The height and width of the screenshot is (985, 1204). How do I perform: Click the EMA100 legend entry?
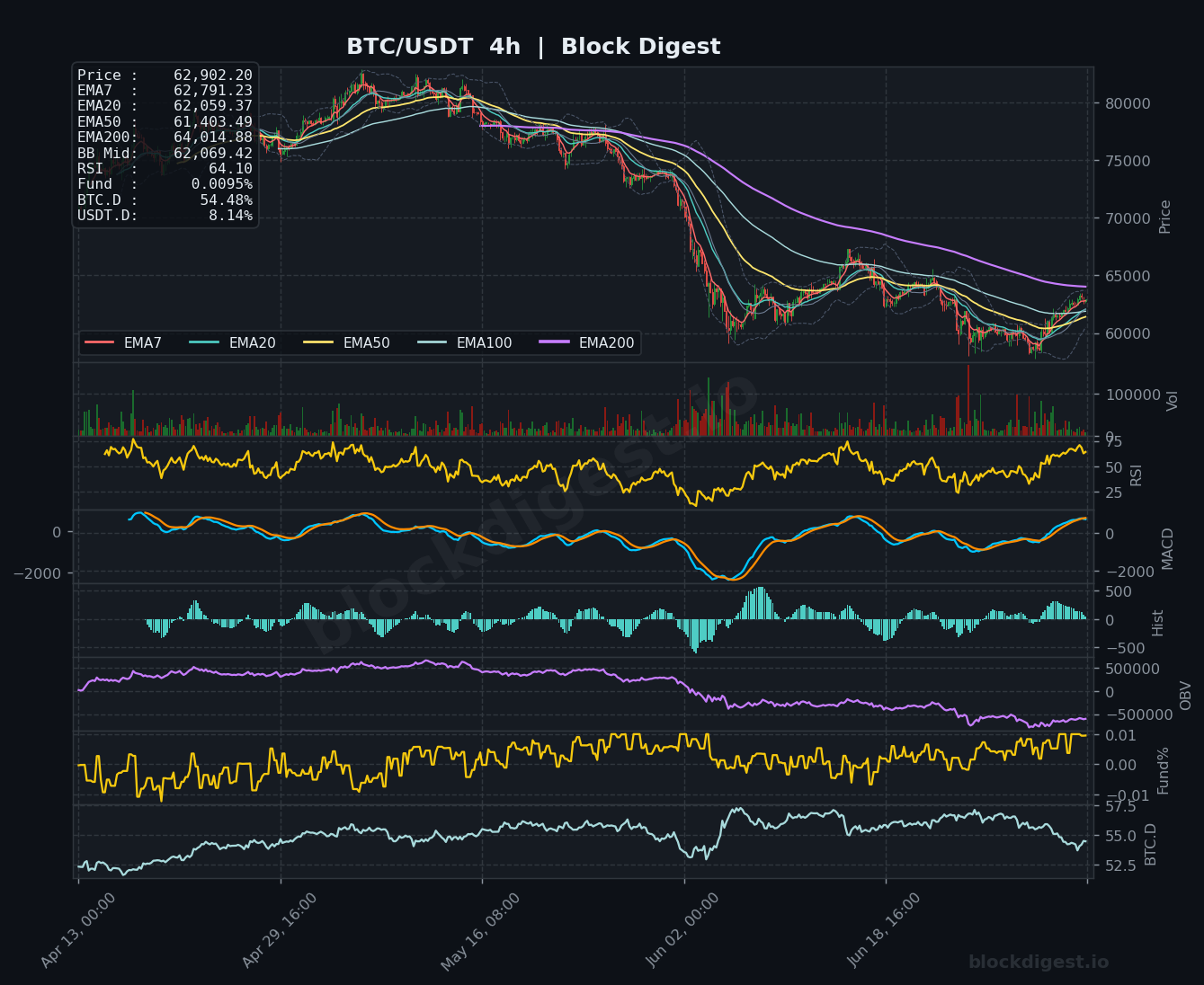[x=465, y=342]
